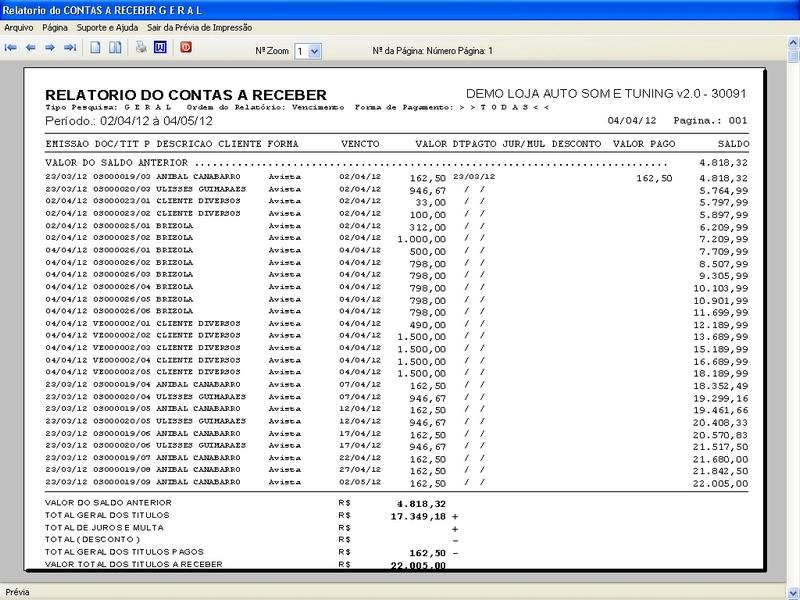Print the report with the printer icon
The image size is (800, 600).
click(141, 47)
